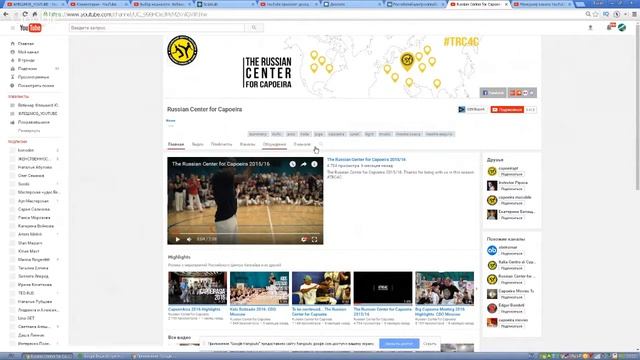Show next videos in the Highlights shelf

pyautogui.click(x=476, y=289)
